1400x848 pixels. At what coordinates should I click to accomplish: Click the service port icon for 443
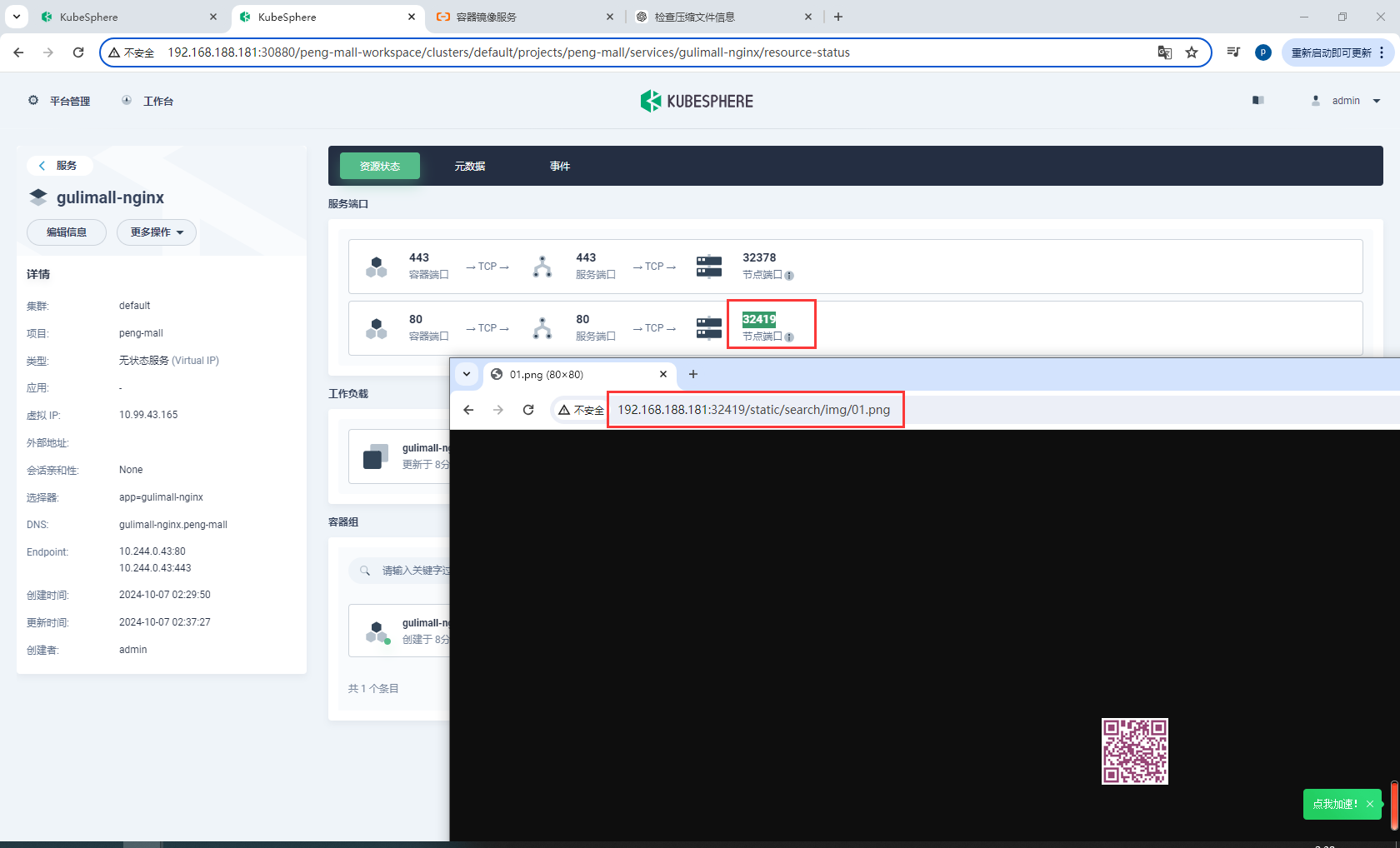pos(542,267)
